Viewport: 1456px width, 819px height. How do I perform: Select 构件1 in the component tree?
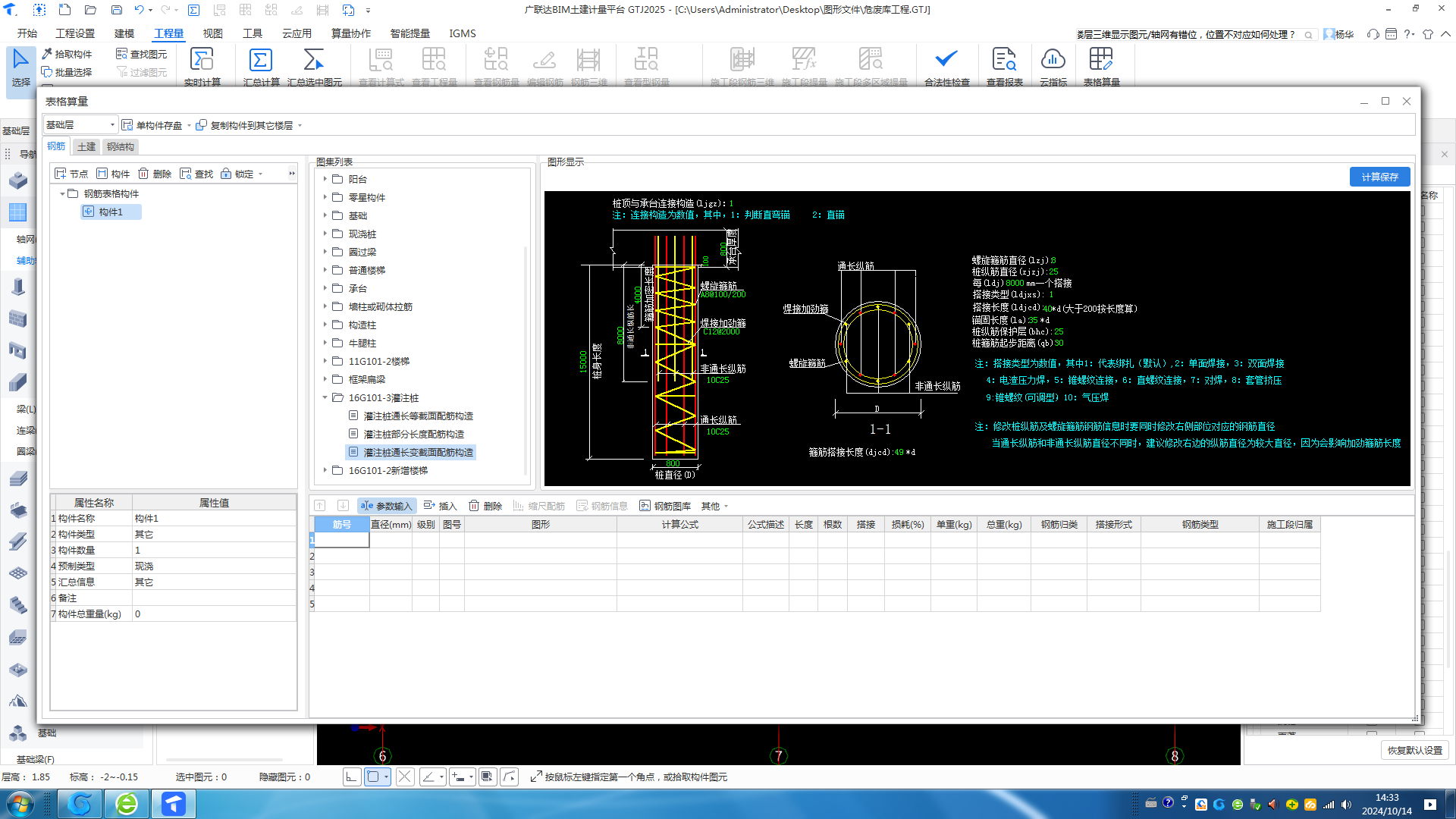111,212
